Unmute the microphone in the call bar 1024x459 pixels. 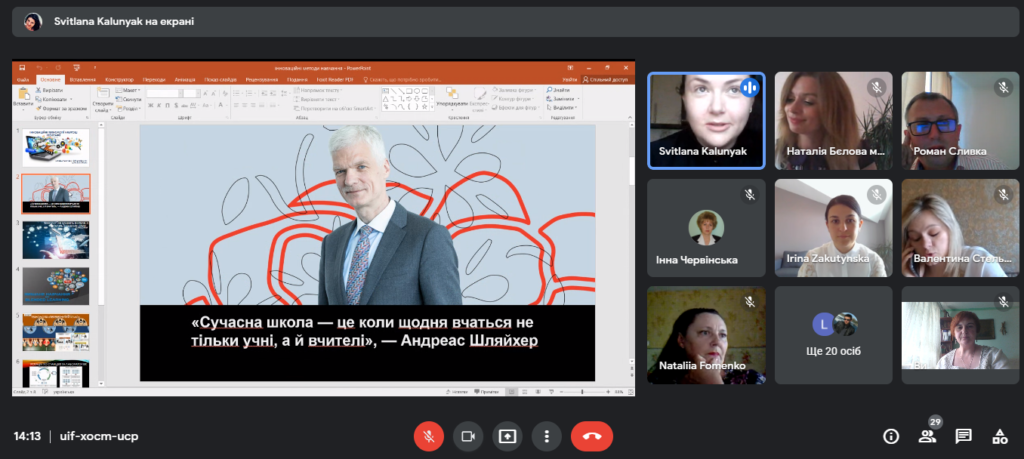pyautogui.click(x=428, y=436)
